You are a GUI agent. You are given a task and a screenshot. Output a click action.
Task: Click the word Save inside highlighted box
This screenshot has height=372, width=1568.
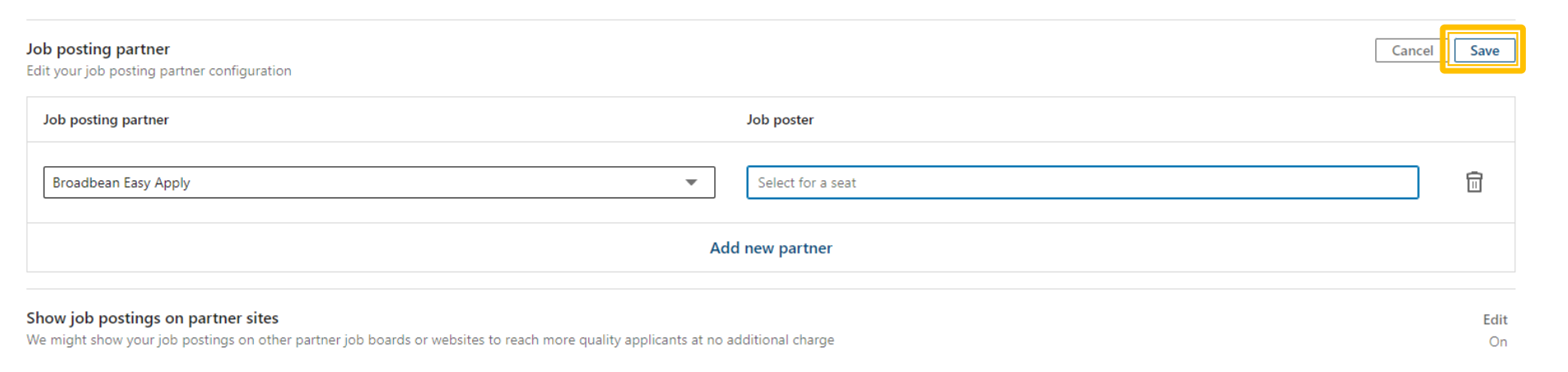tap(1484, 50)
